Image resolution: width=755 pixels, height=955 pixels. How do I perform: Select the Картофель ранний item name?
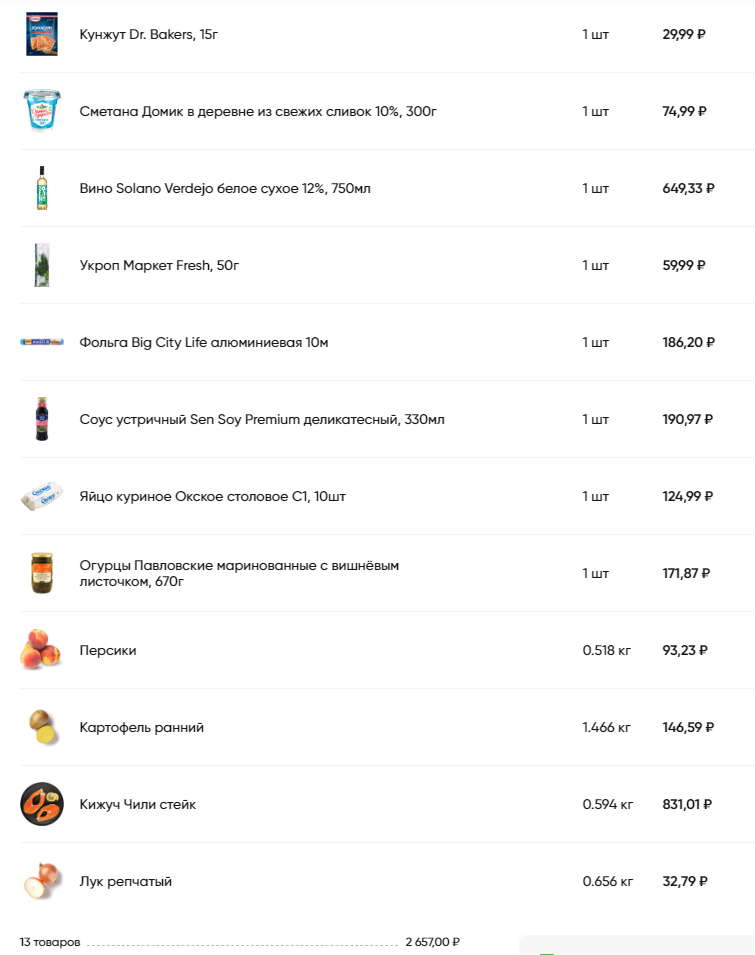(x=141, y=727)
